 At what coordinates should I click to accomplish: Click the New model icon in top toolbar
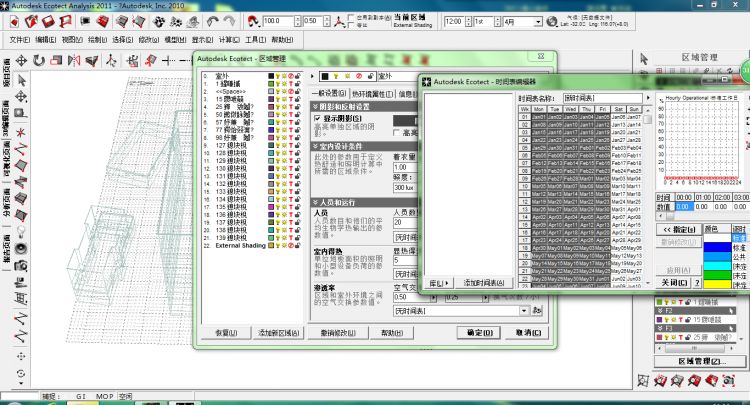[x=14, y=22]
